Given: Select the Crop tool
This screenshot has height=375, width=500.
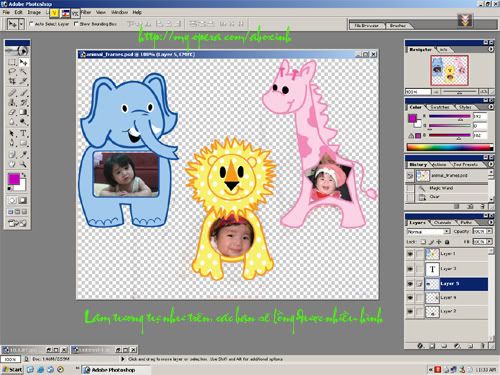Looking at the screenshot, I should coord(12,81).
